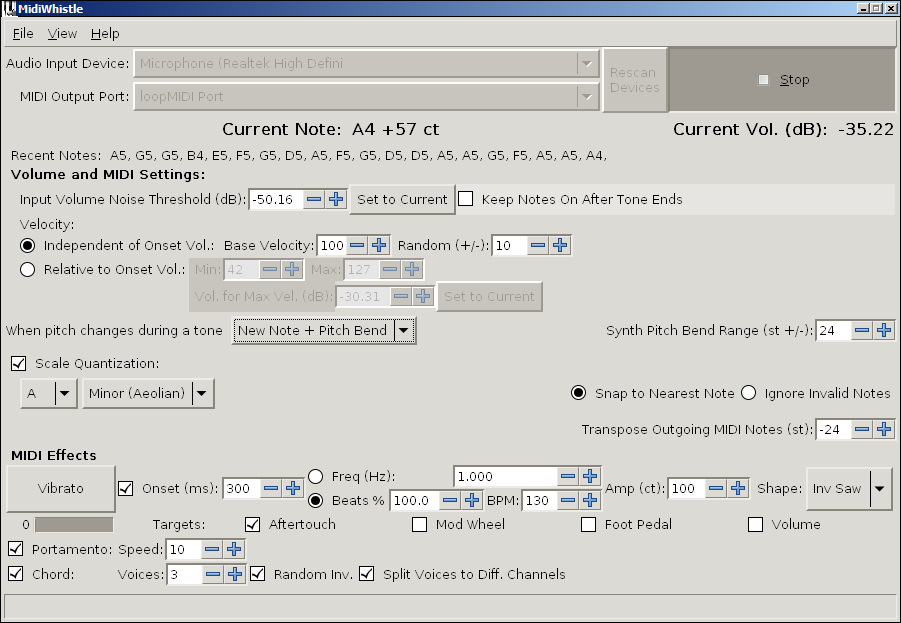Decrease Portamento Speed with minus button
Screen dimensions: 901x623
tap(212, 549)
